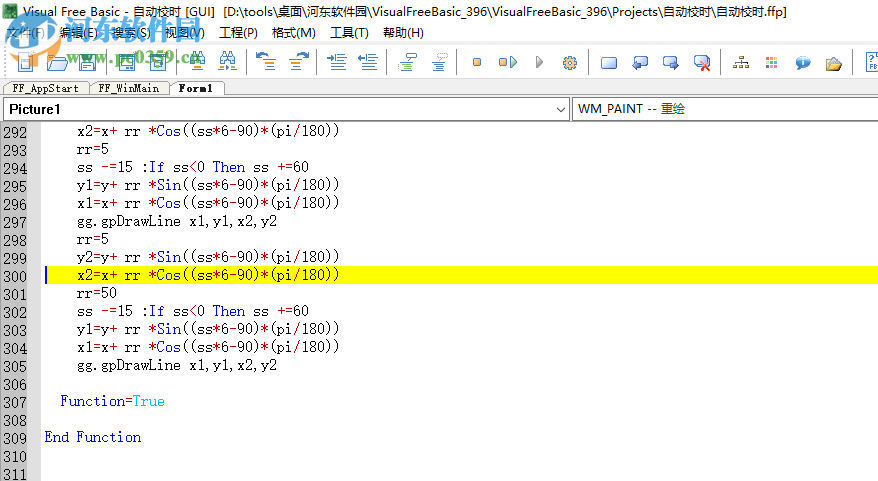Click the gray Run arrow icon
Viewport: 878px width, 481px height.
pos(539,62)
